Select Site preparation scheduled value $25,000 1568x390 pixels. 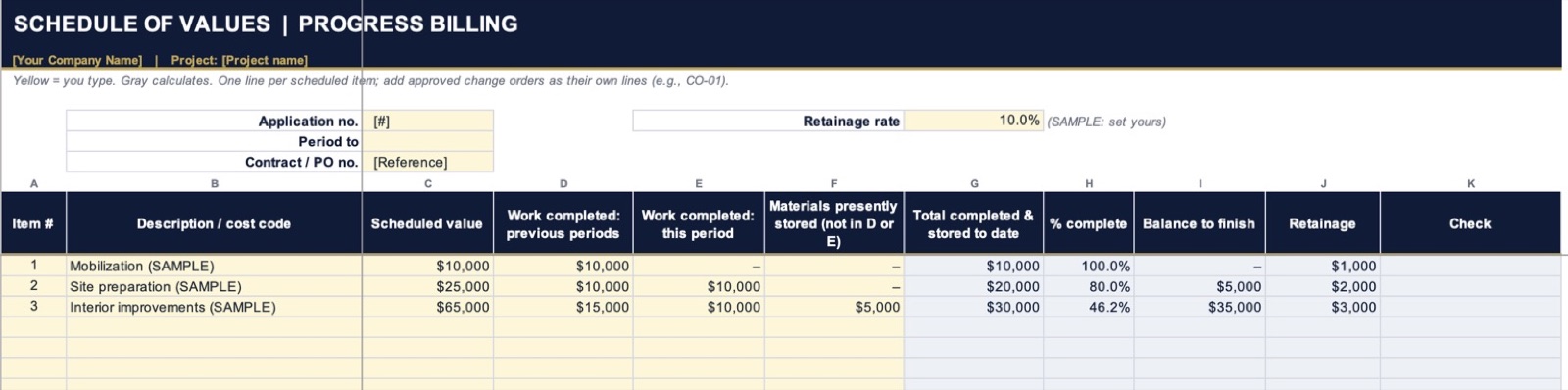coord(427,286)
